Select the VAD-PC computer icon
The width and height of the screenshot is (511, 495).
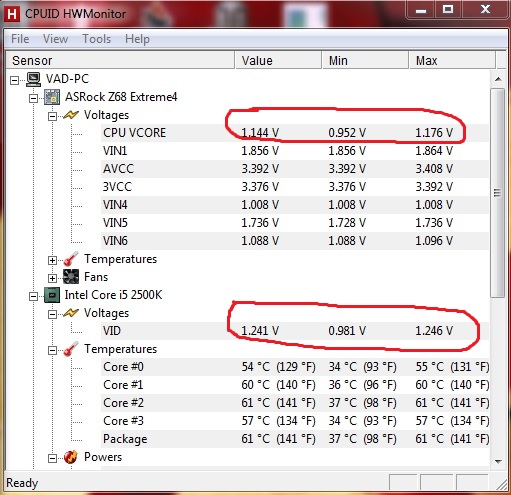(34, 79)
